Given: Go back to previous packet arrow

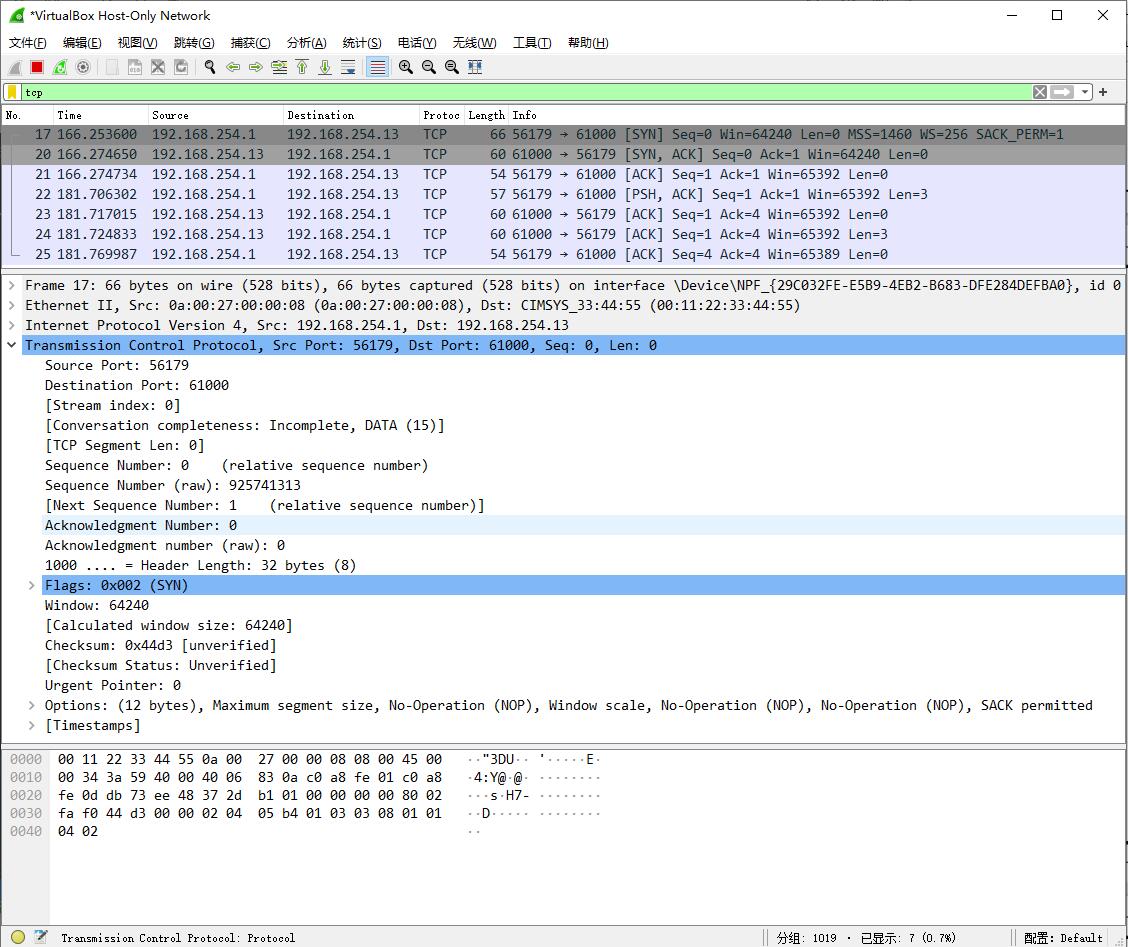Looking at the screenshot, I should click(233, 68).
